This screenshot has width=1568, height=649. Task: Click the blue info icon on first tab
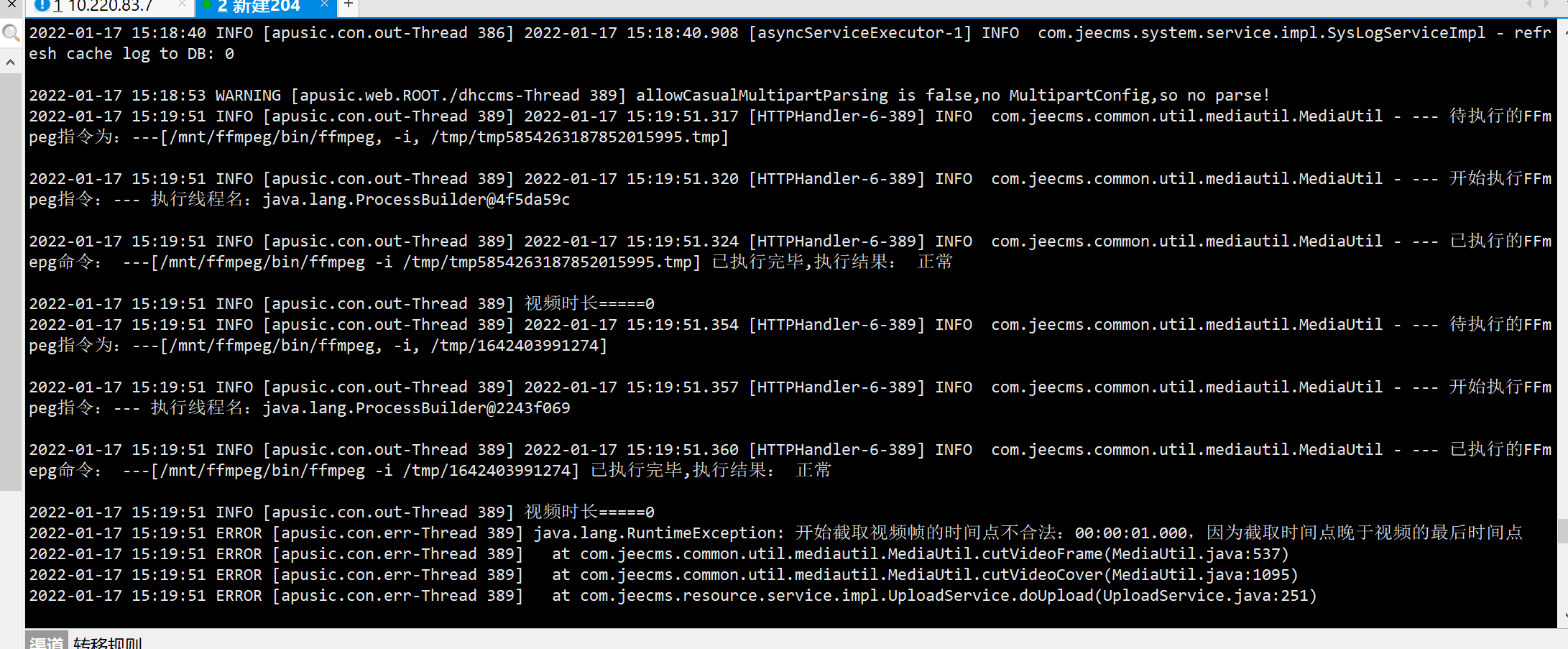click(x=42, y=6)
